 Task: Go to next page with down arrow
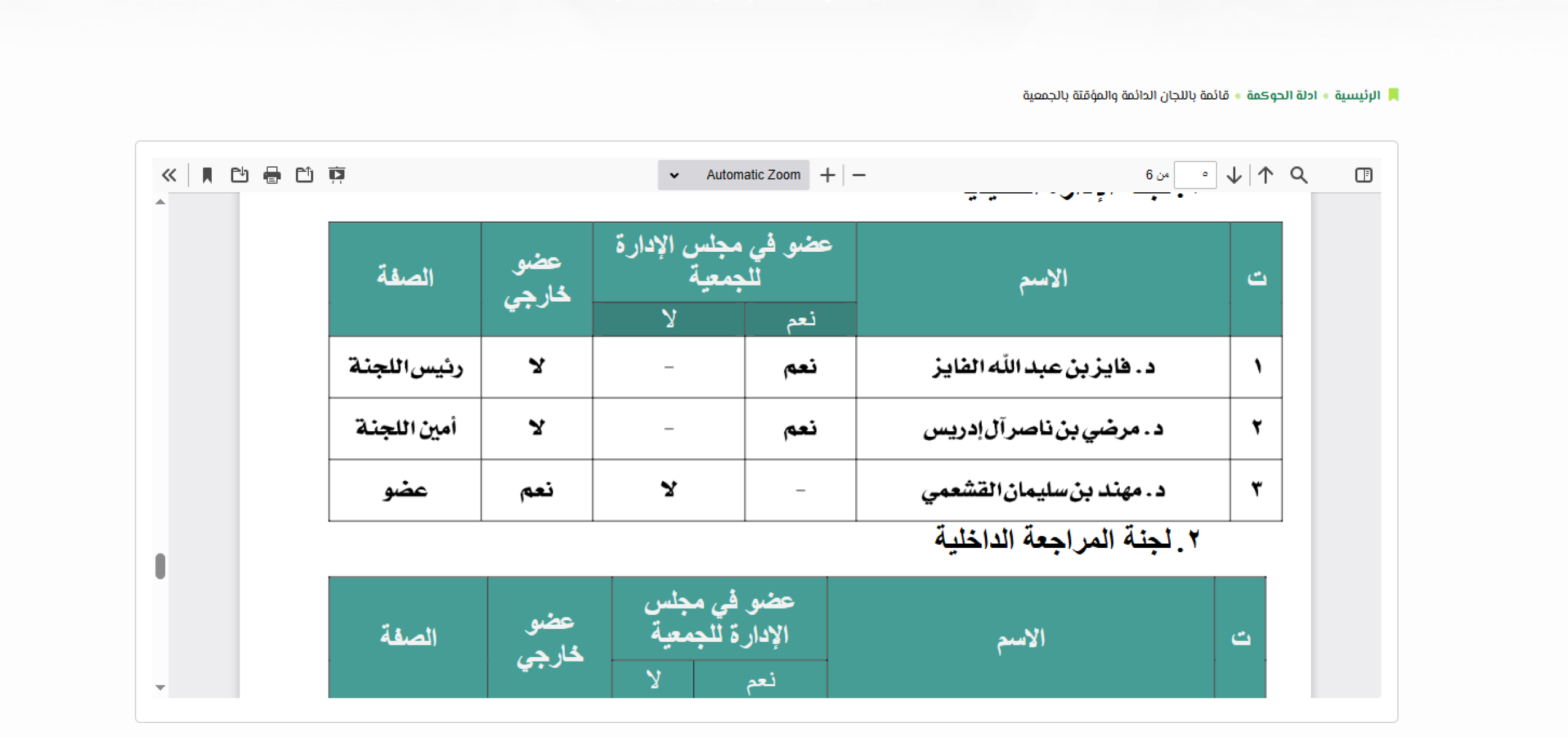tap(1234, 175)
